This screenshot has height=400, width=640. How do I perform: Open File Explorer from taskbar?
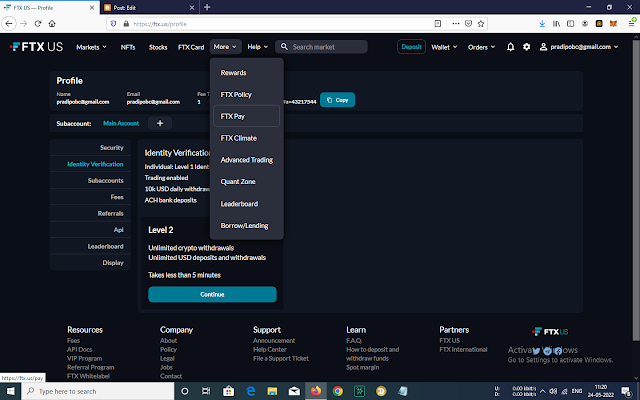coord(272,391)
